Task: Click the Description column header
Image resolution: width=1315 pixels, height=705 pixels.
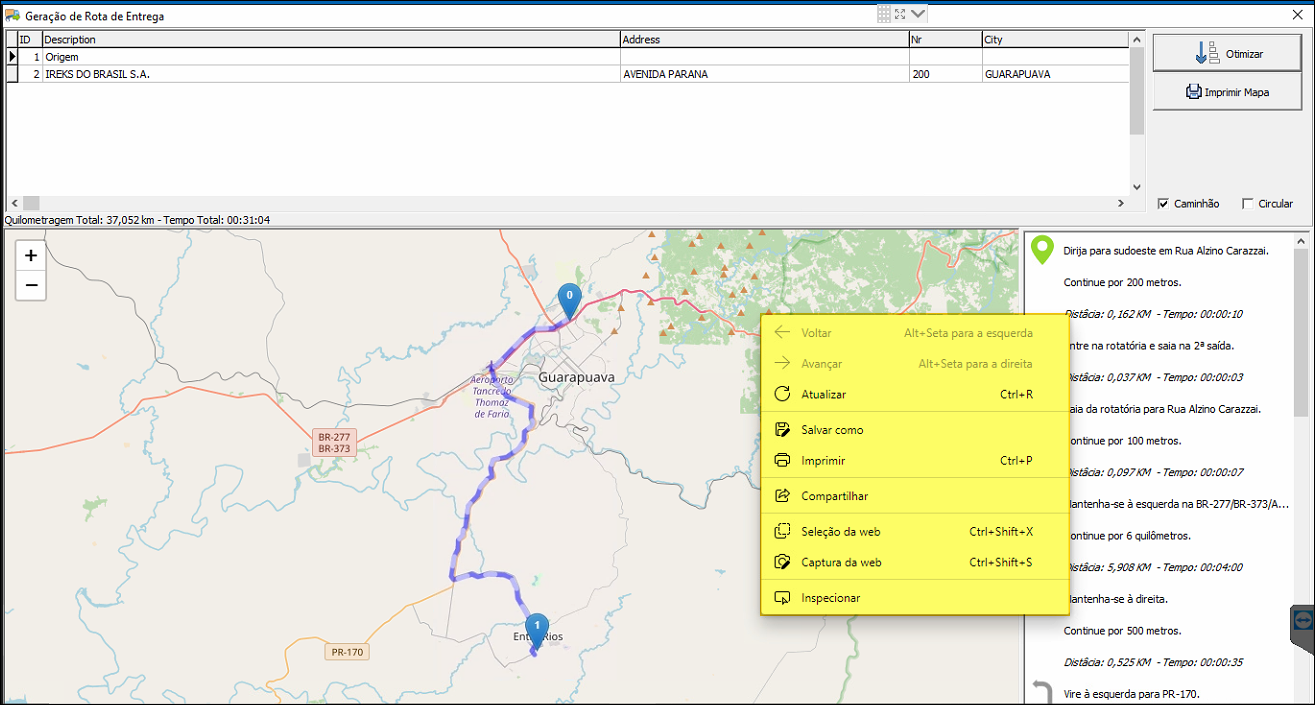Action: point(330,40)
